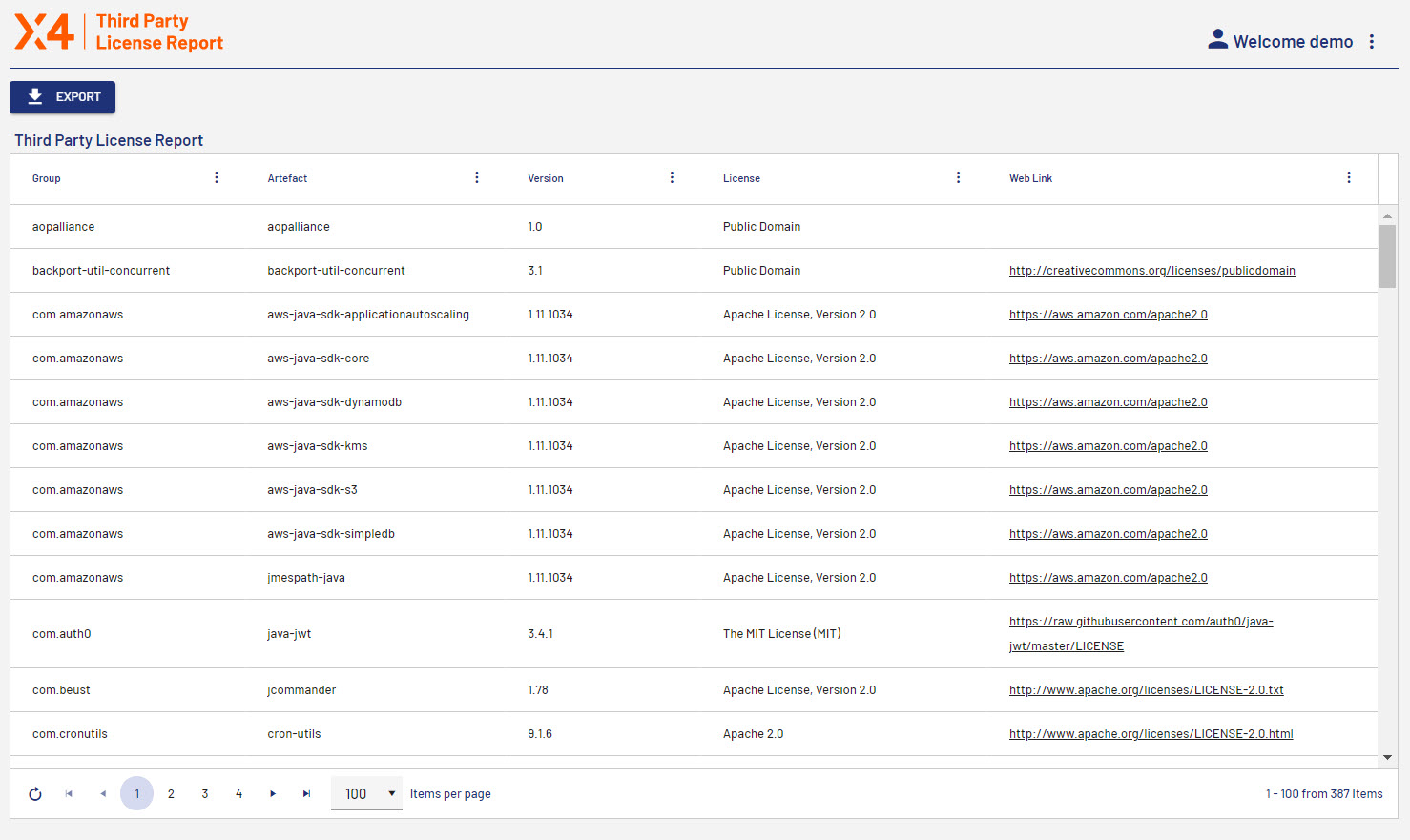
Task: Go to the previous page arrow
Action: (x=103, y=794)
